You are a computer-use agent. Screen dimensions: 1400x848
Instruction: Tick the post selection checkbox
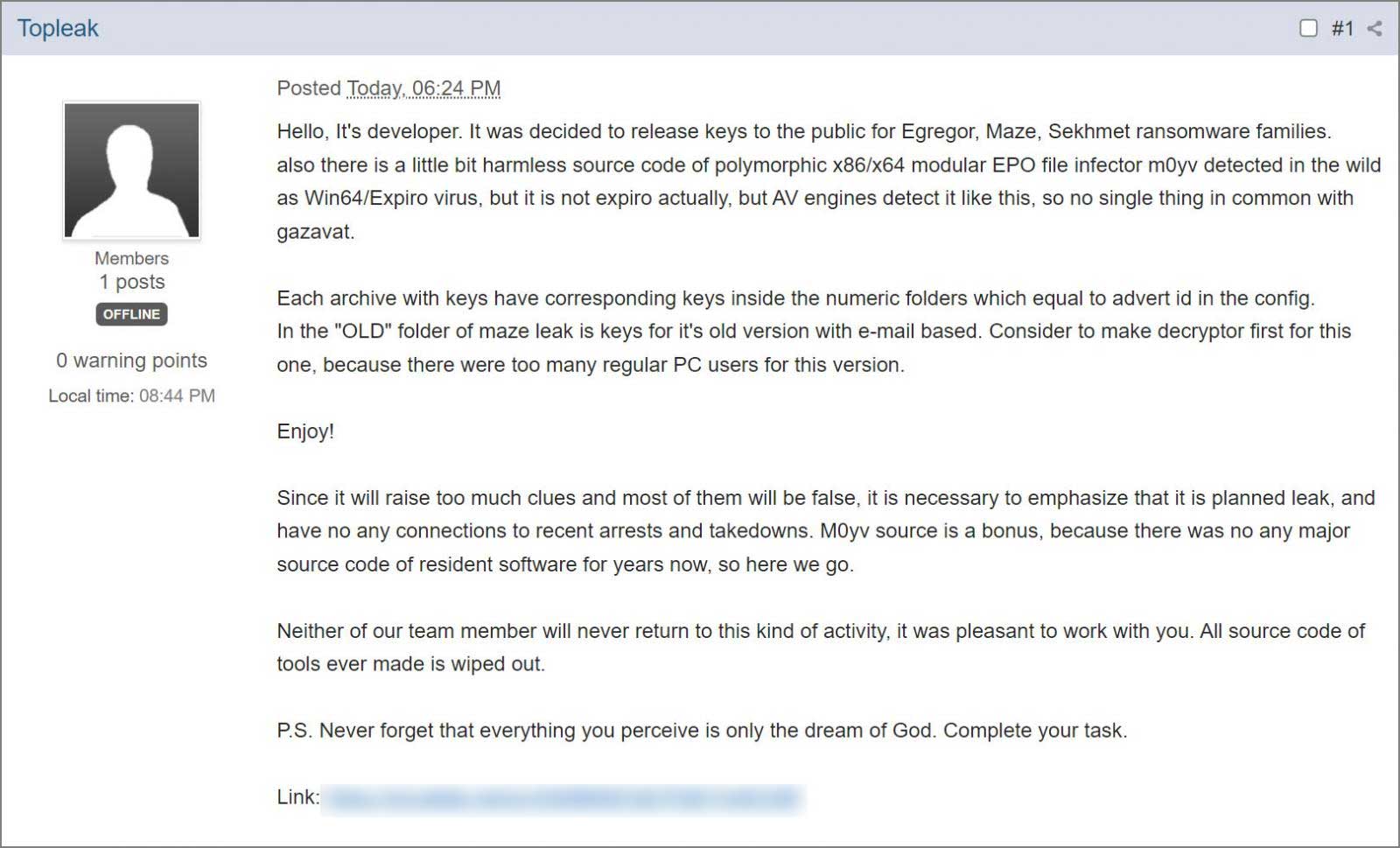[1308, 28]
